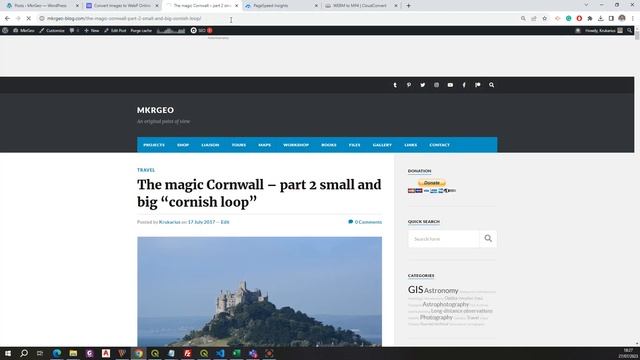This screenshot has height=360, width=640.
Task: Open the Chrome profile avatar
Action: tap(622, 18)
